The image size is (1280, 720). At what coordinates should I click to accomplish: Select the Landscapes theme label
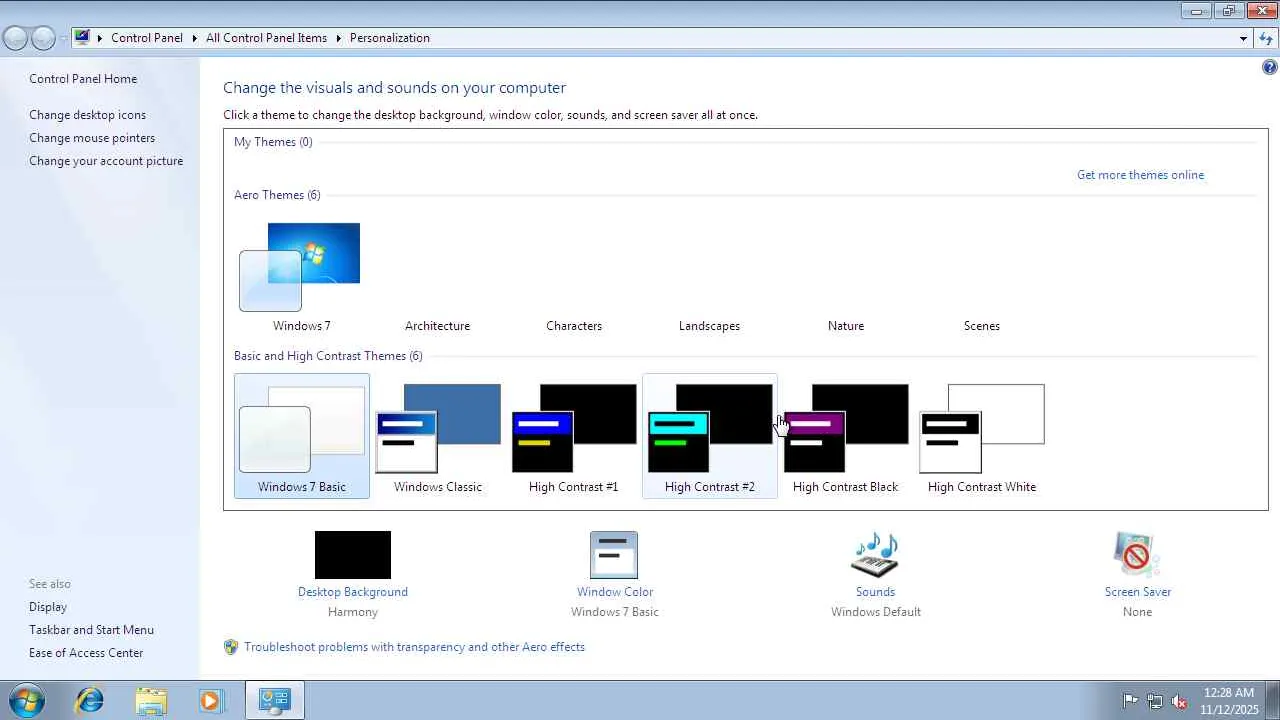(x=709, y=326)
